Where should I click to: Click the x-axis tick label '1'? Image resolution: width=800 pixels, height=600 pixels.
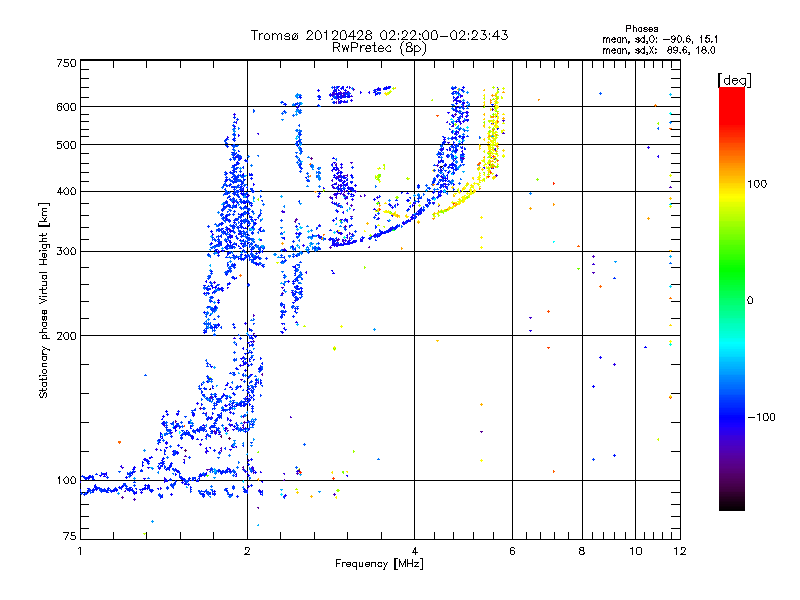(x=80, y=551)
